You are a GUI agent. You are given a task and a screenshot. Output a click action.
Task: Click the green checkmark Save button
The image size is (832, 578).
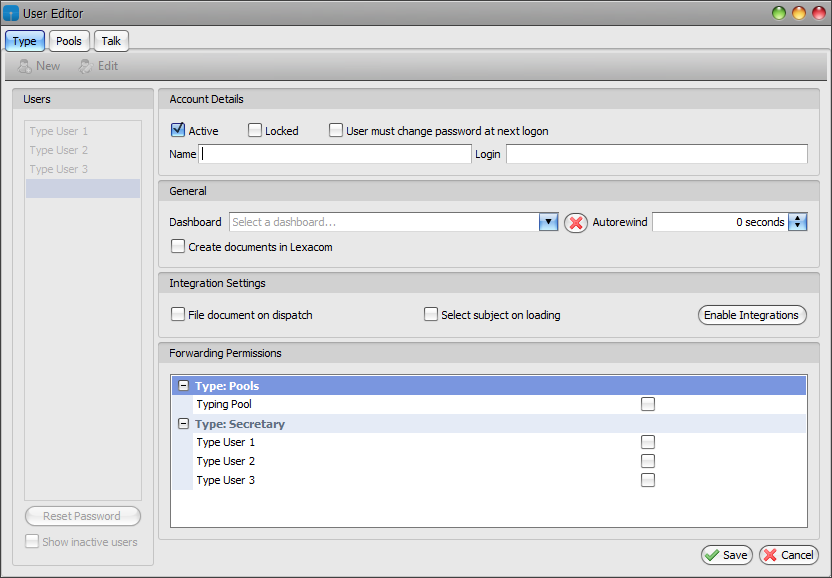[727, 555]
